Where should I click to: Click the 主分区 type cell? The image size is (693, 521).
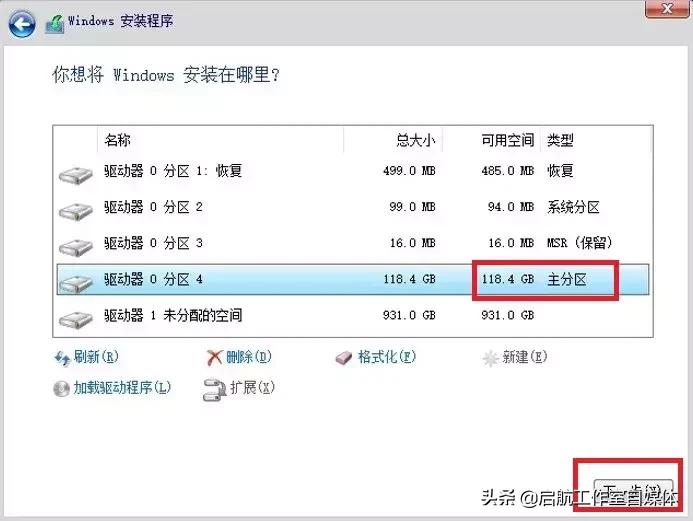567,280
